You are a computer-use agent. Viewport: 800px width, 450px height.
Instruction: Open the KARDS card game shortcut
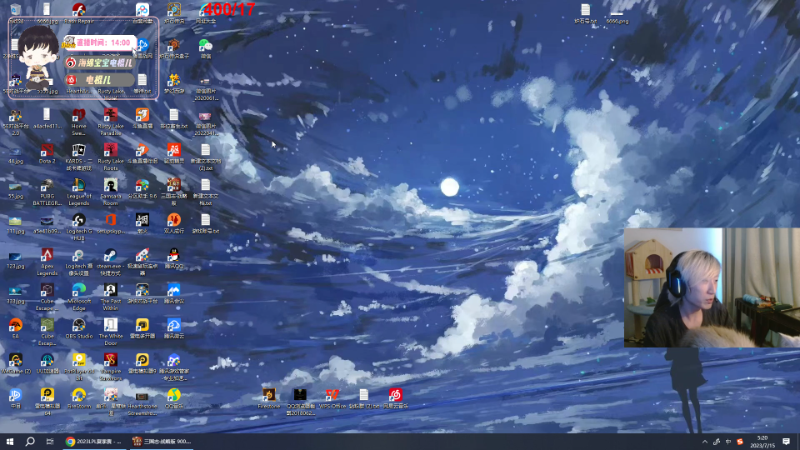79,150
